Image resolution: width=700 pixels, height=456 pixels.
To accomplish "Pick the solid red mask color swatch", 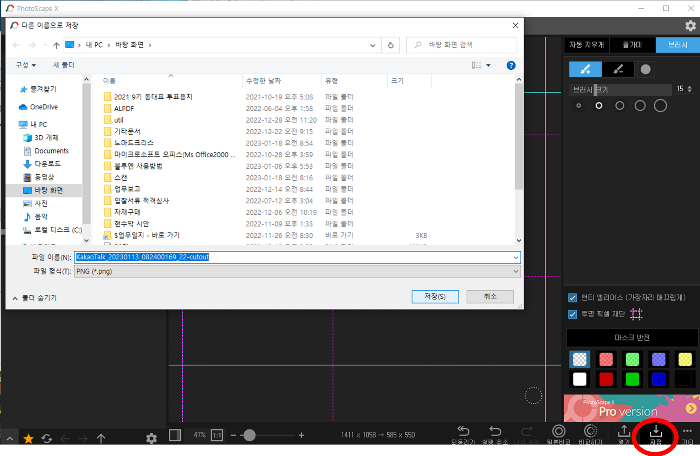I will (606, 379).
